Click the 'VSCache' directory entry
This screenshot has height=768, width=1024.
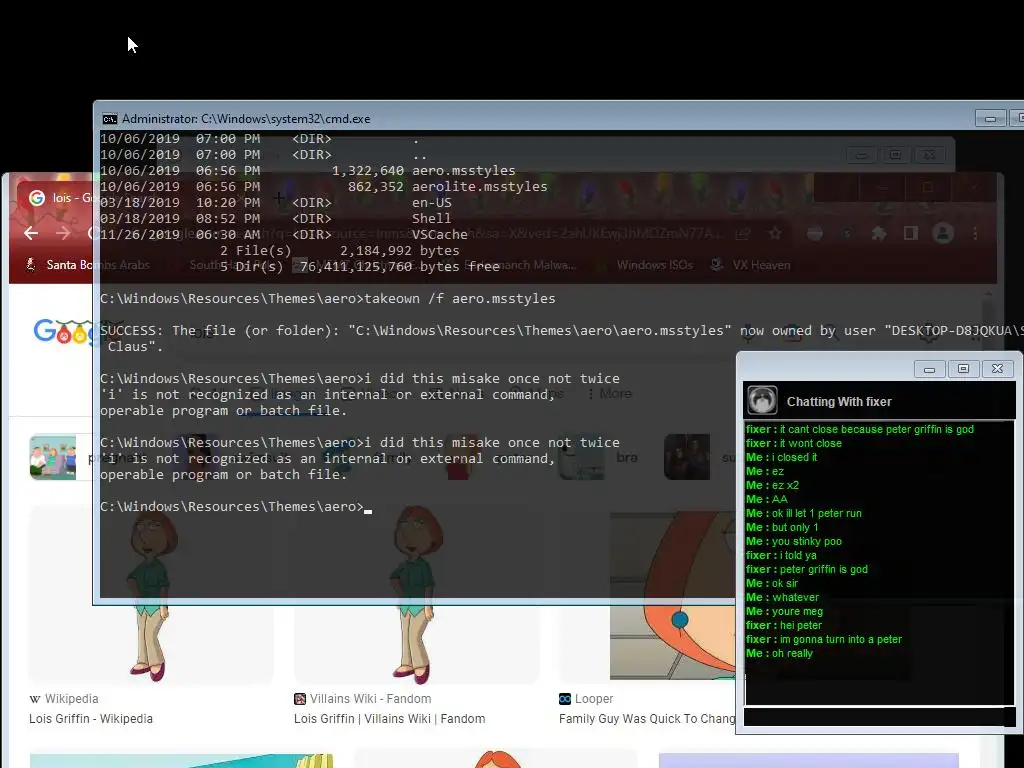440,234
